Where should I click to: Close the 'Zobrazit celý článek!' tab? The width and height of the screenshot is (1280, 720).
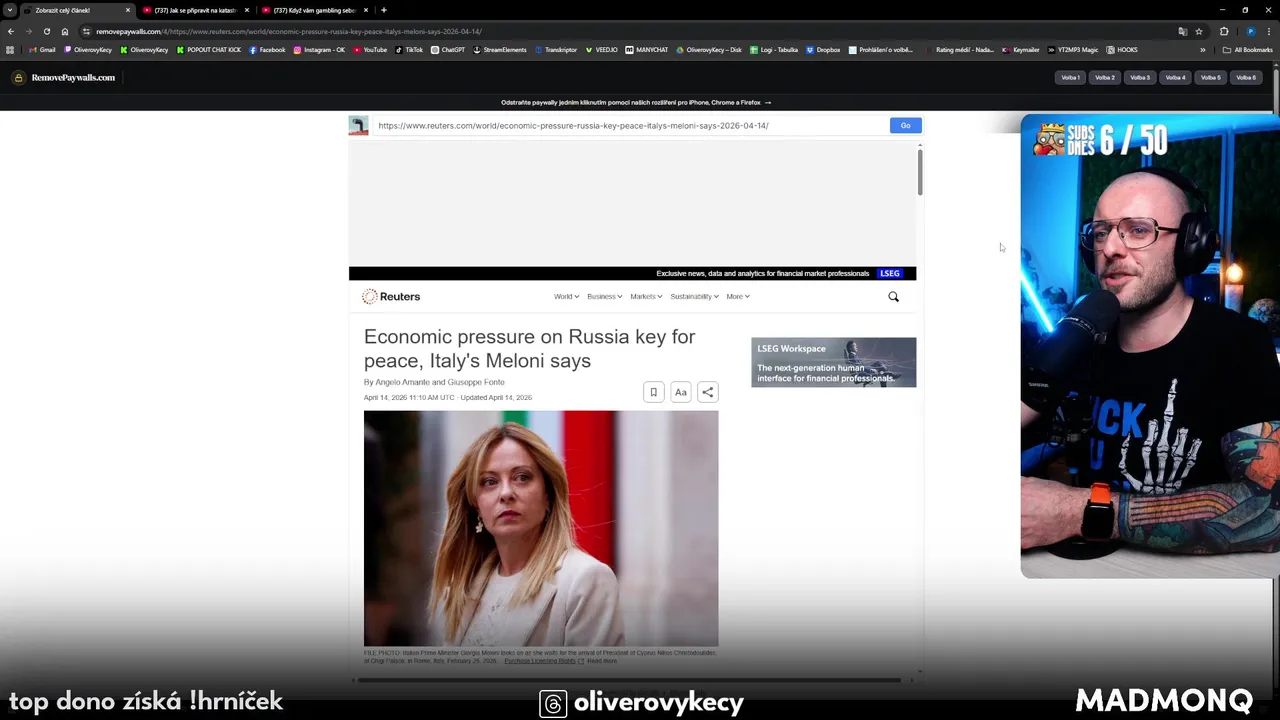click(128, 10)
